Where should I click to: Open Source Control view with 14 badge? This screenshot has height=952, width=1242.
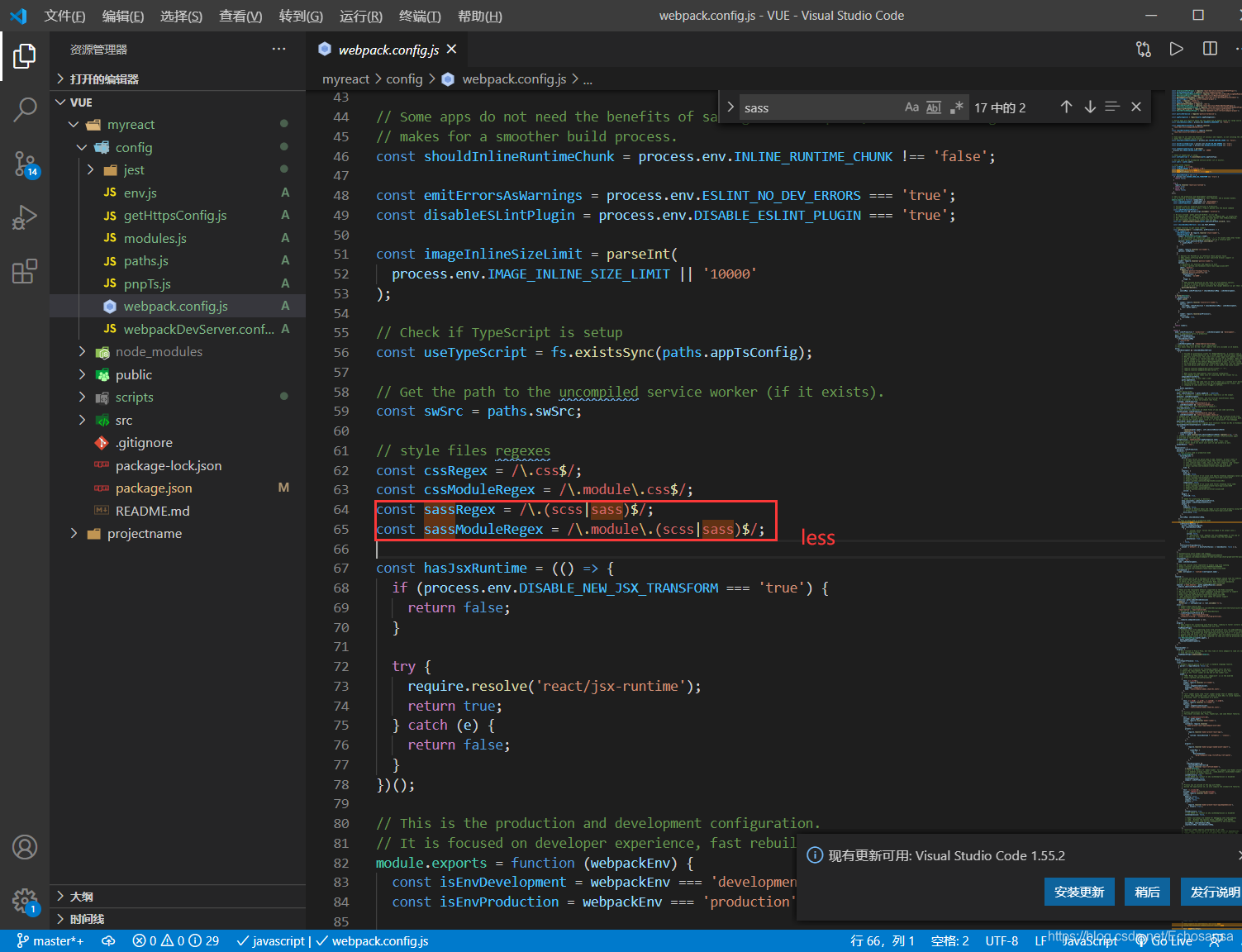click(25, 164)
